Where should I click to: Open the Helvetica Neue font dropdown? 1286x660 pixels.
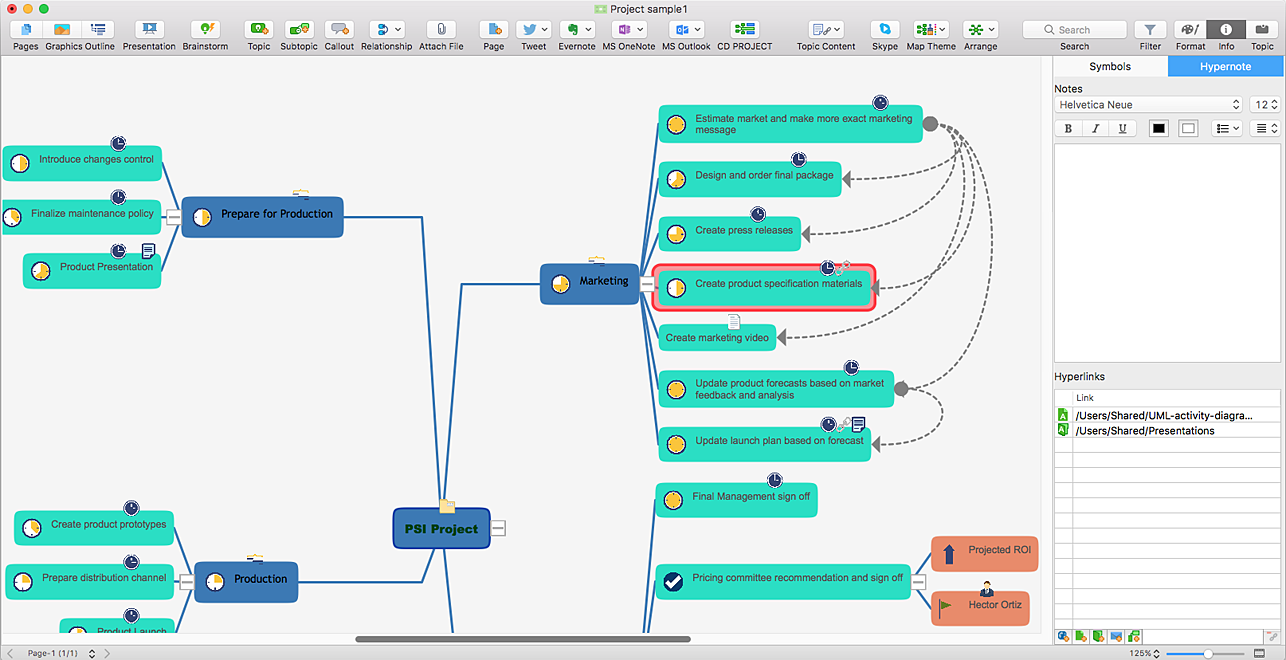click(1149, 105)
